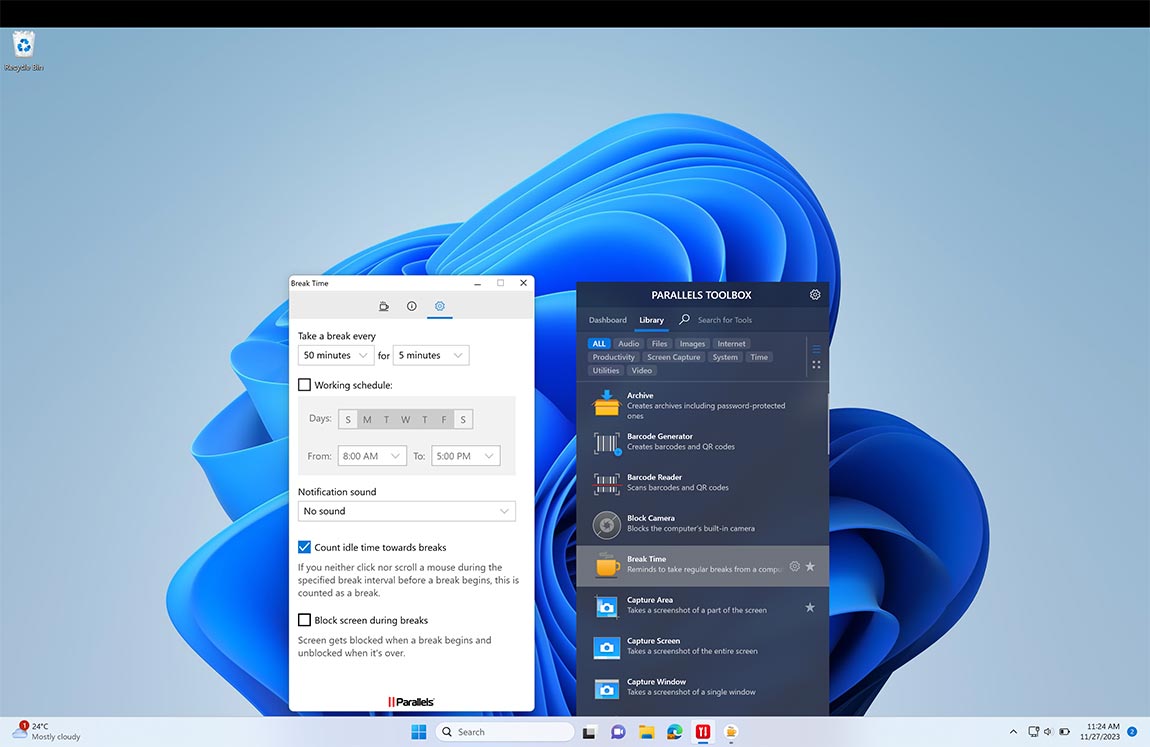The width and height of the screenshot is (1150, 747).
Task: Uncheck Count idle time towards breaks
Action: pyautogui.click(x=304, y=547)
